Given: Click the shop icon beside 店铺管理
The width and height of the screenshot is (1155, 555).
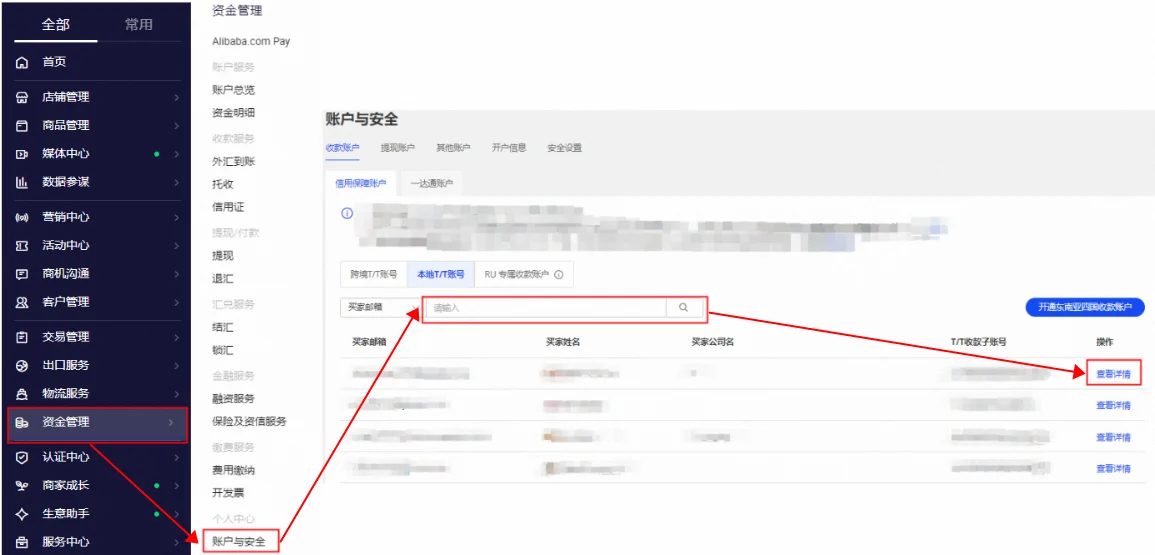Looking at the screenshot, I should click(x=22, y=97).
